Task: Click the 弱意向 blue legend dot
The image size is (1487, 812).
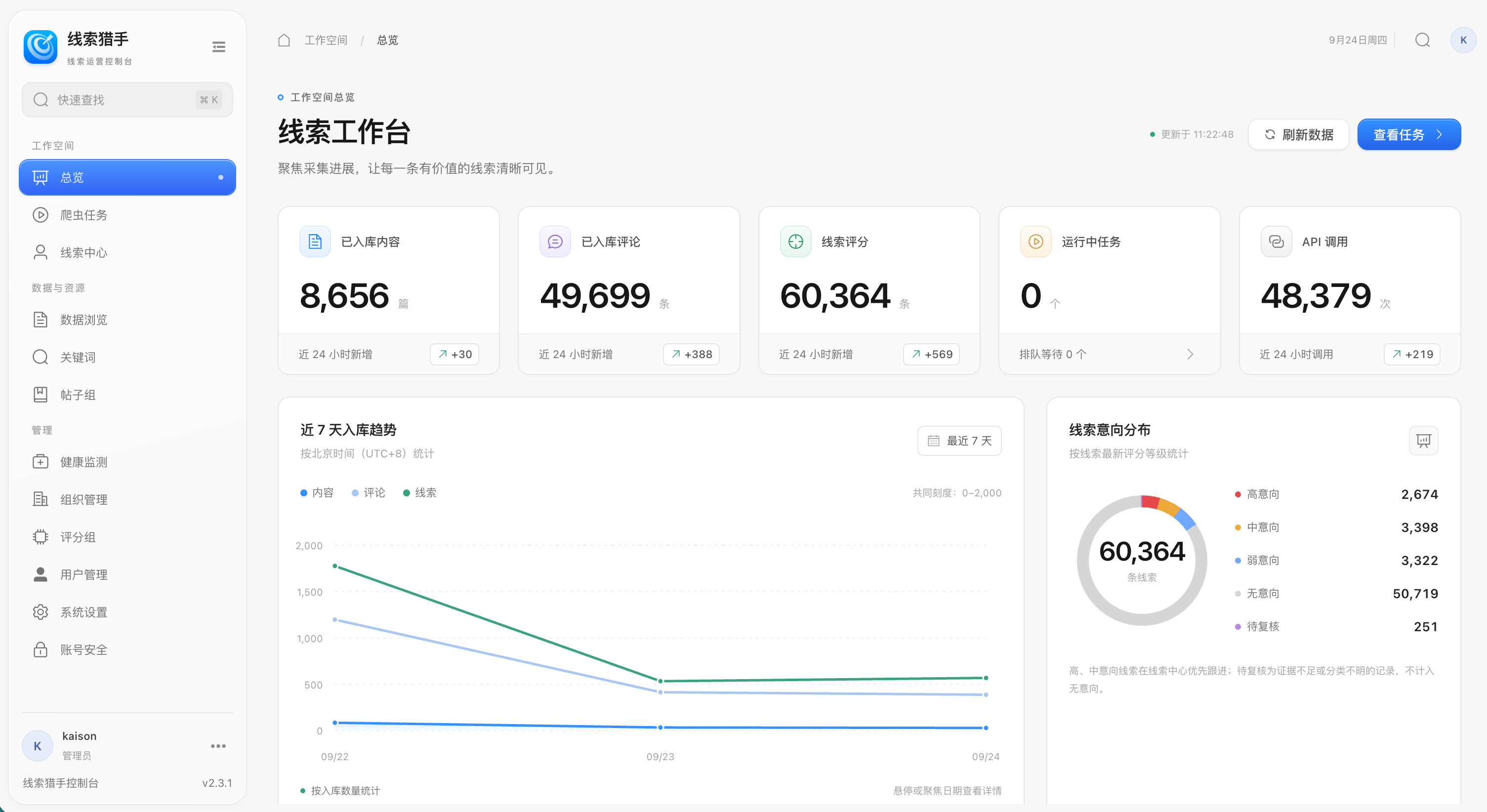Action: click(1238, 561)
